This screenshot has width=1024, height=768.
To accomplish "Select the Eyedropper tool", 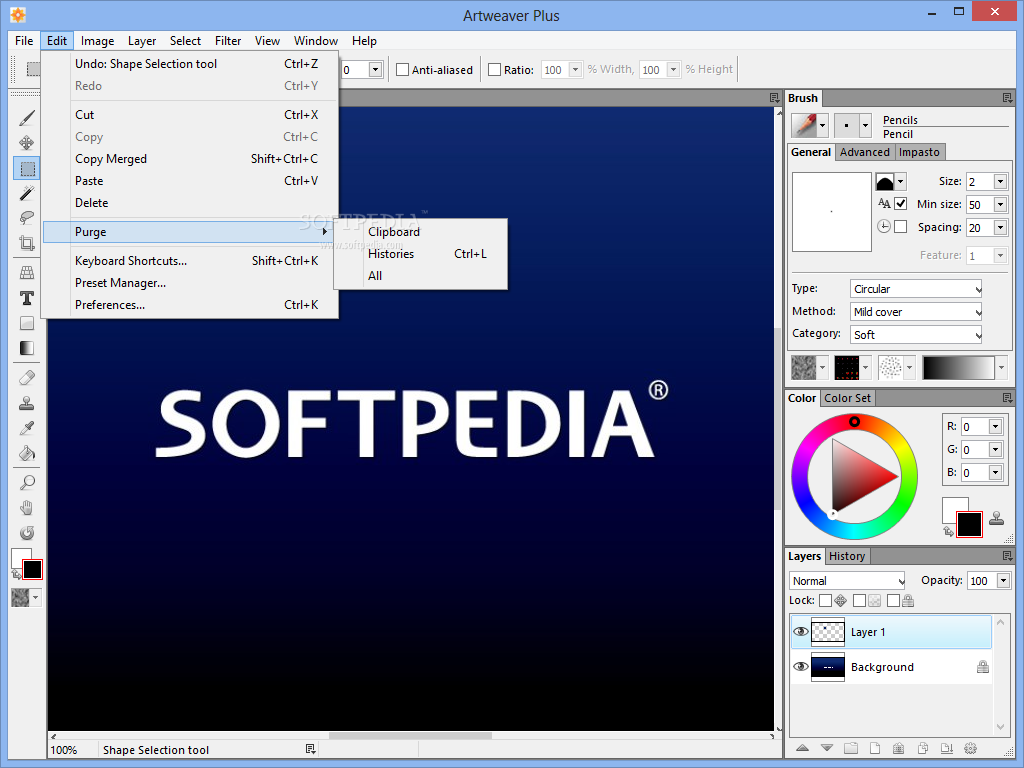I will click(x=27, y=428).
